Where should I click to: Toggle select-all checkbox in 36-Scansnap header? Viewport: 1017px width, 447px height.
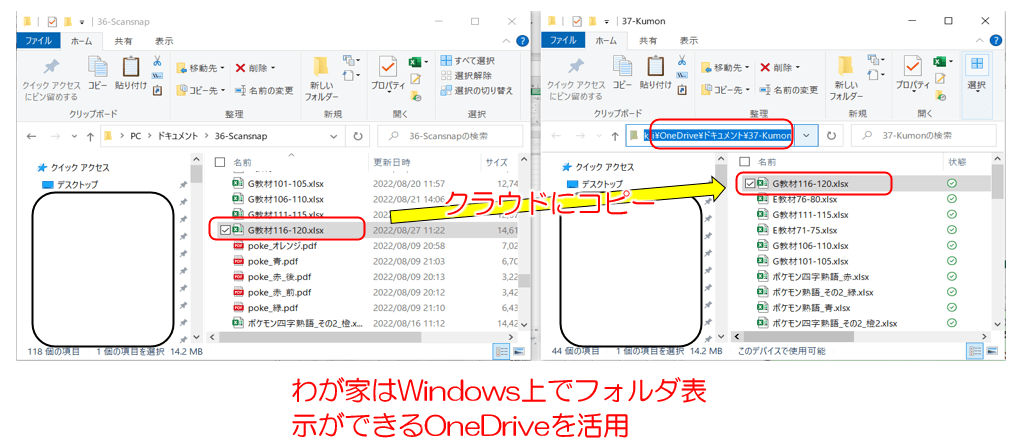pyautogui.click(x=220, y=162)
